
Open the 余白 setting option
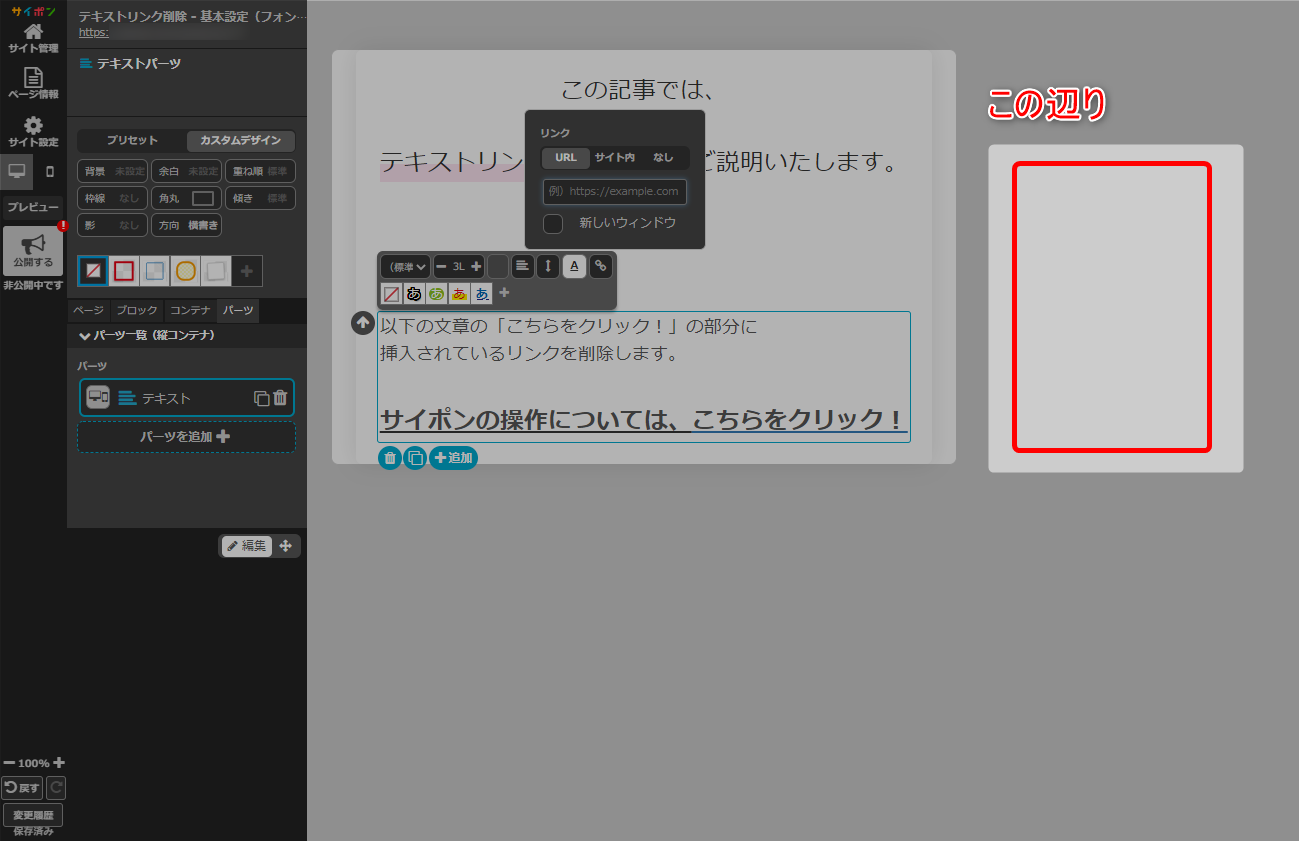click(186, 171)
